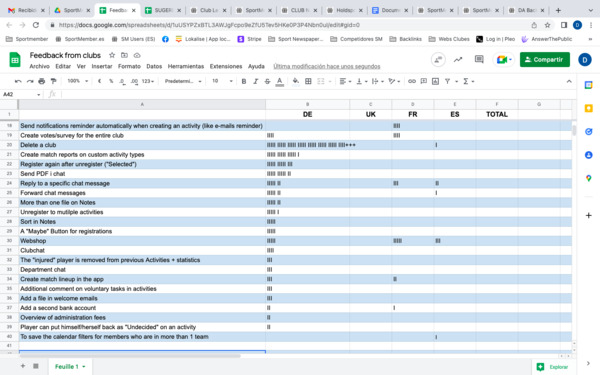Viewport: 600px width, 375px height.
Task: Add a new sheet with plus button
Action: click(x=23, y=366)
